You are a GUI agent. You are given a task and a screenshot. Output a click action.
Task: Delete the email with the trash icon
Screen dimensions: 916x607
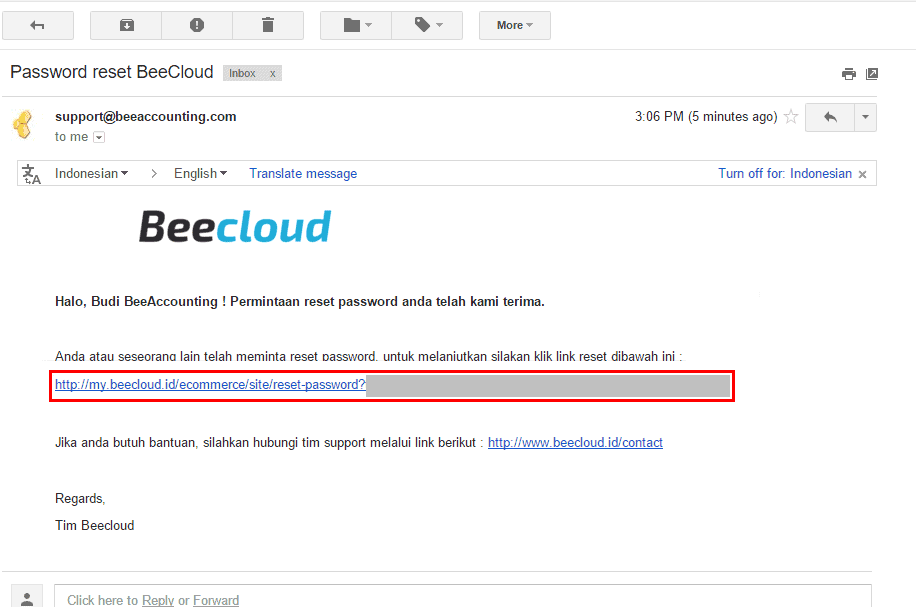(x=268, y=25)
